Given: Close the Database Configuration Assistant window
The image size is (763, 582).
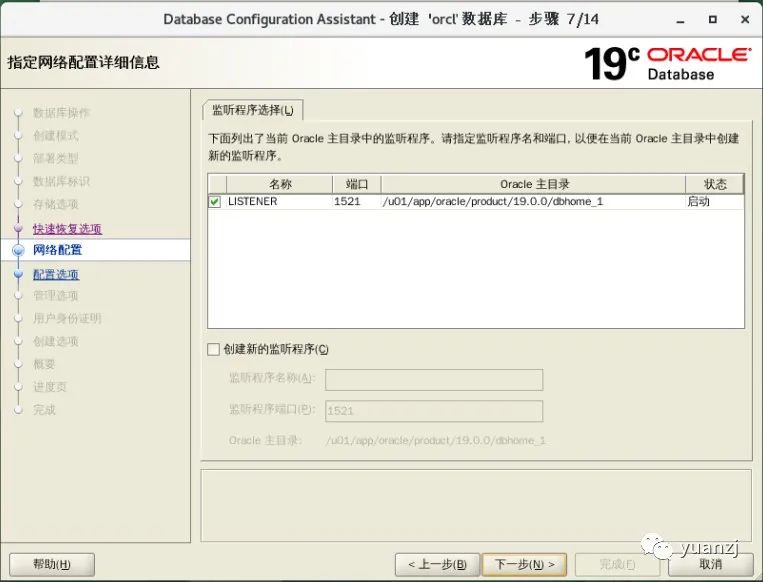Looking at the screenshot, I should pyautogui.click(x=745, y=19).
